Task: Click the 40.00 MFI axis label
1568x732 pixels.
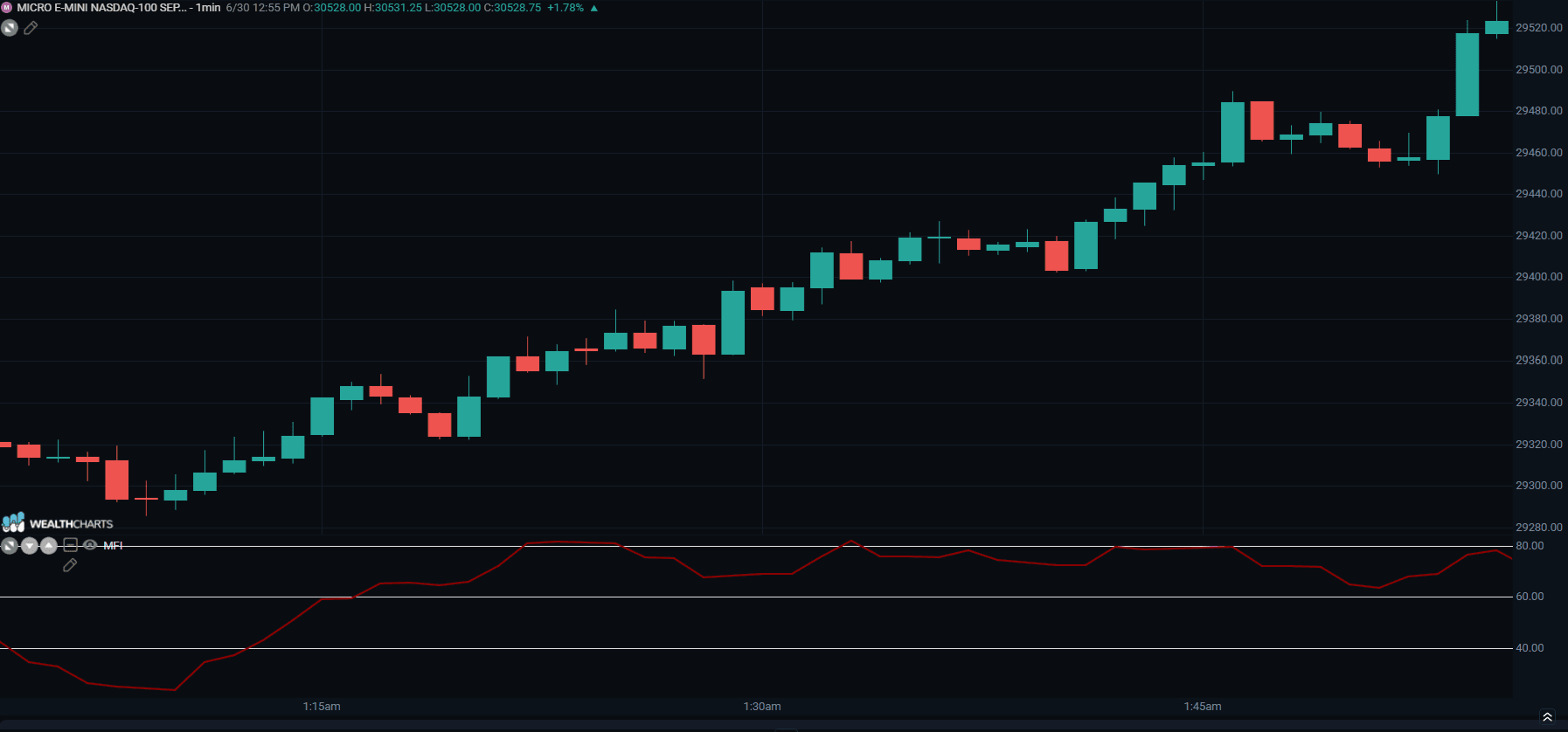Action: [x=1530, y=648]
